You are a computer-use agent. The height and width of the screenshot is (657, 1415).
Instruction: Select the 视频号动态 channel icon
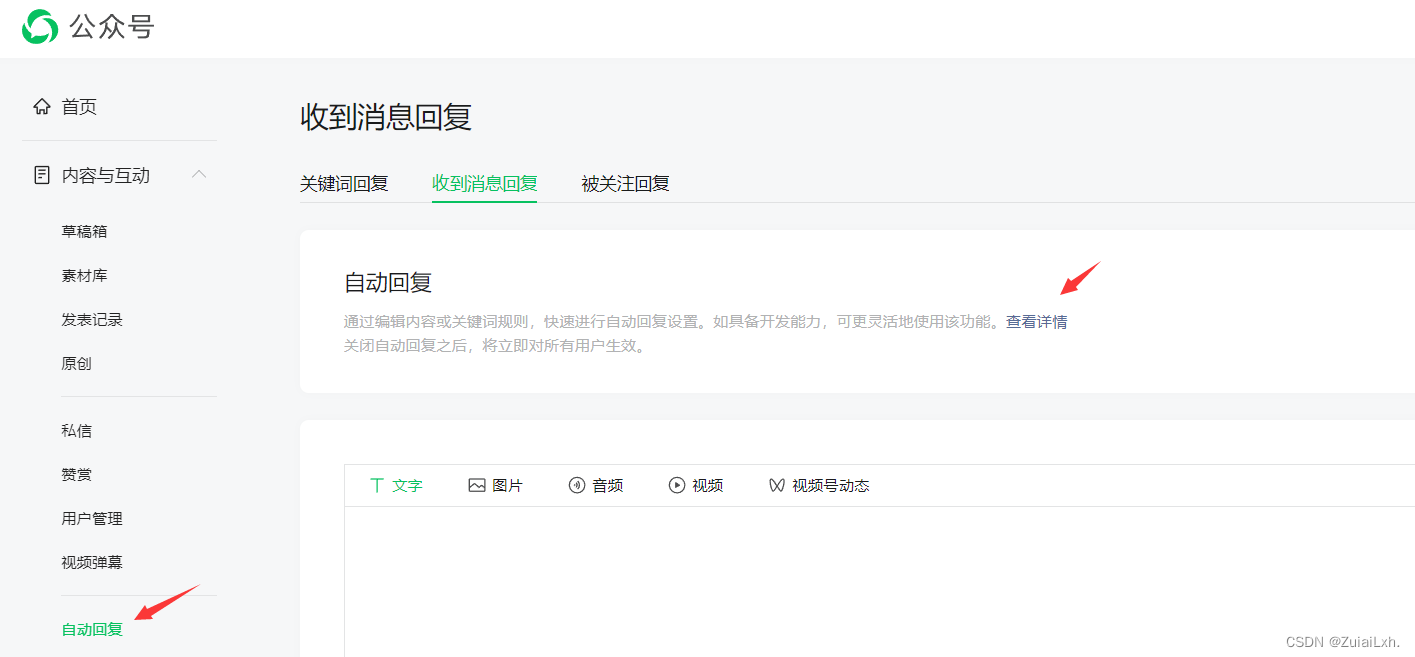pos(777,485)
